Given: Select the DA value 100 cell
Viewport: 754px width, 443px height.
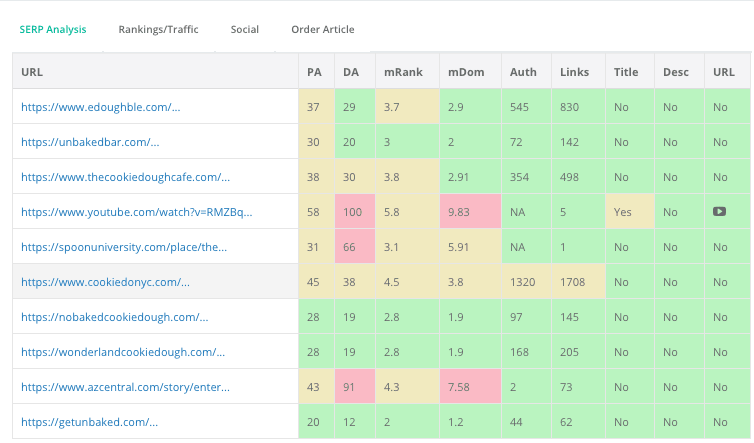Looking at the screenshot, I should tap(355, 212).
